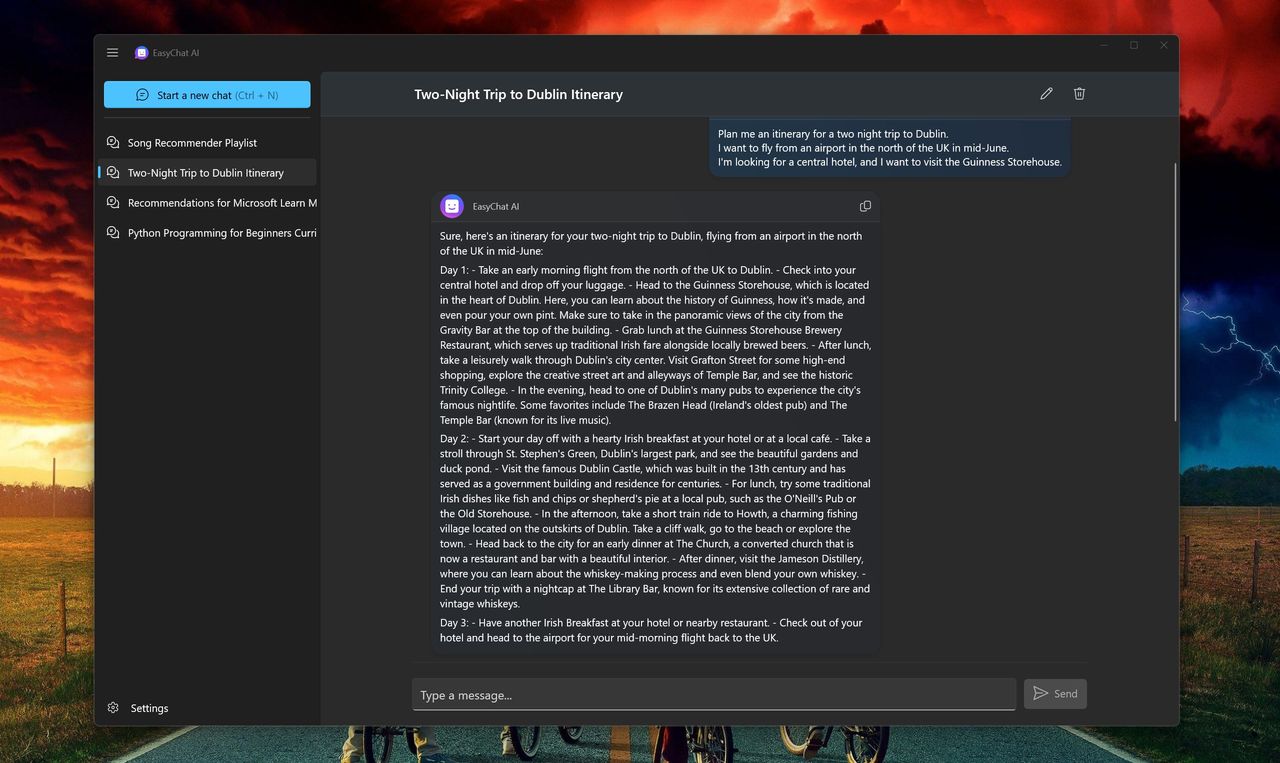Click the pencil icon to rename the chat
1280x763 pixels.
tap(1046, 94)
